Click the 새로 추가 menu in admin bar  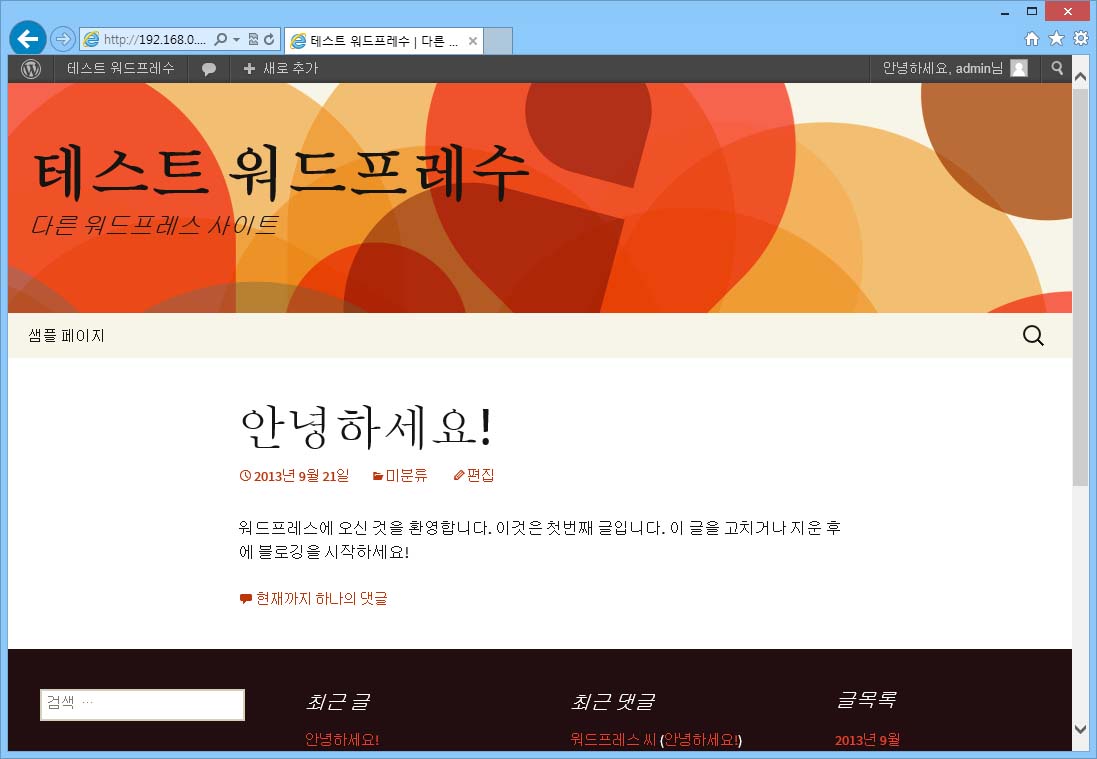[281, 69]
